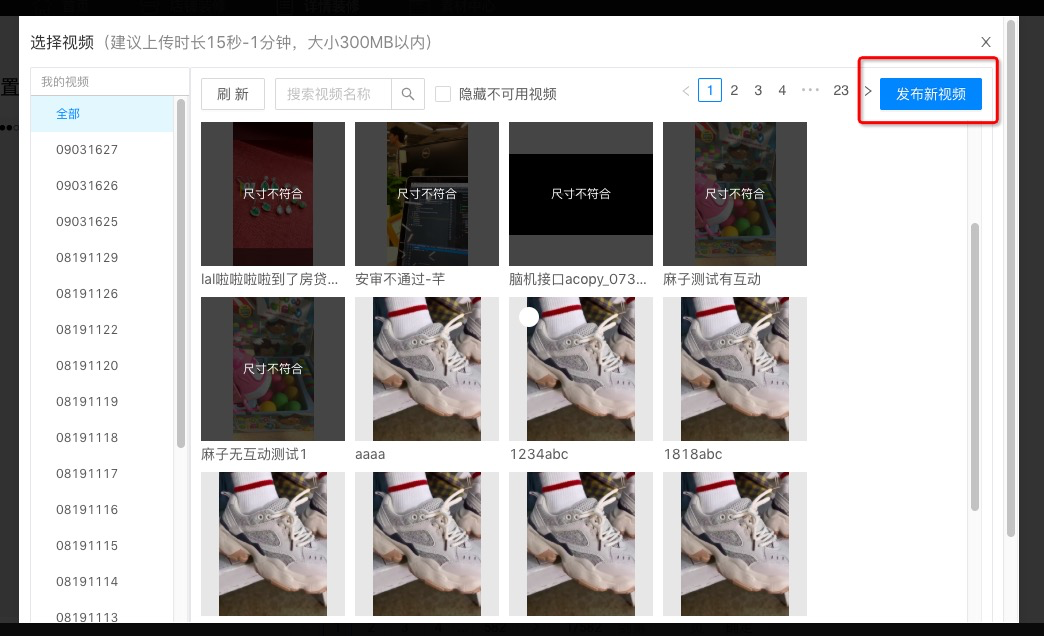Close the 选择视频 dialog
This screenshot has width=1044, height=636.
click(986, 42)
